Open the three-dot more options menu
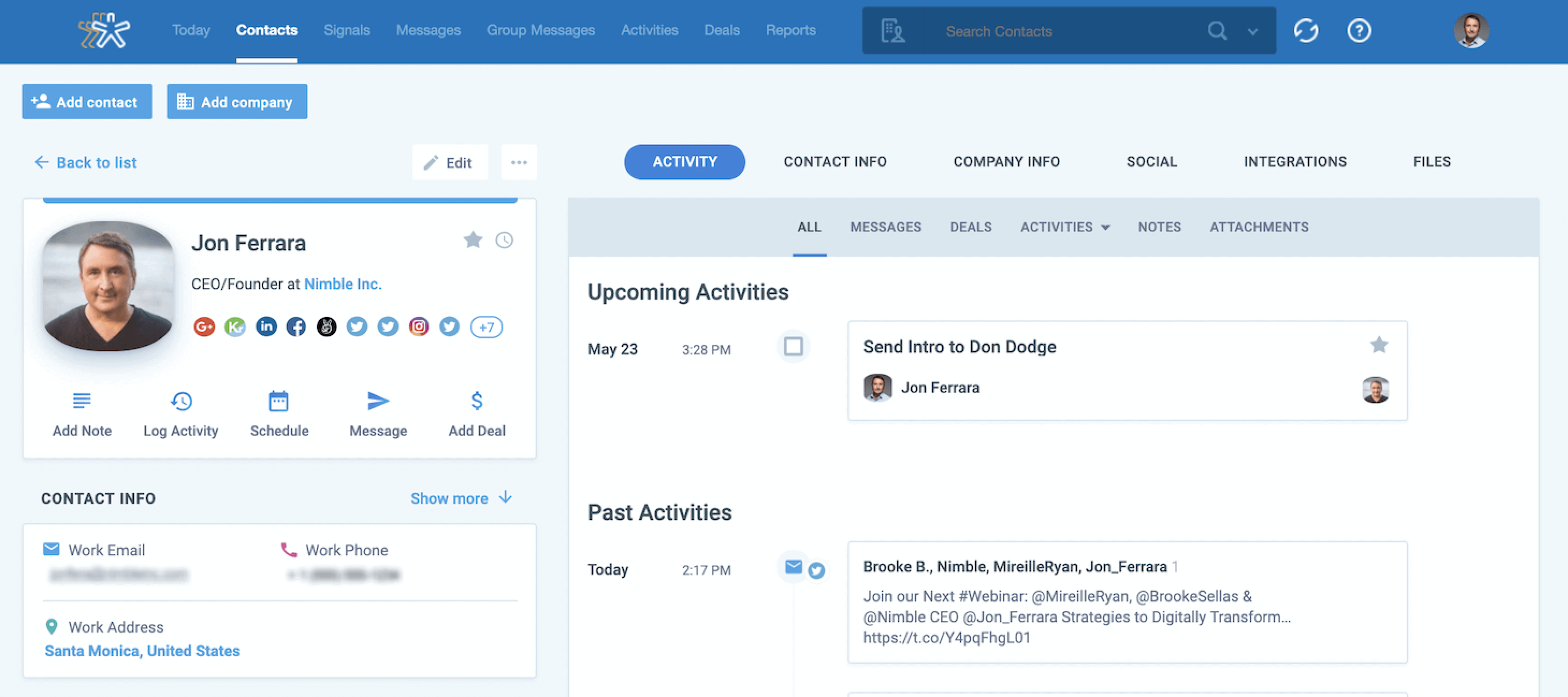1568x697 pixels. (x=519, y=163)
